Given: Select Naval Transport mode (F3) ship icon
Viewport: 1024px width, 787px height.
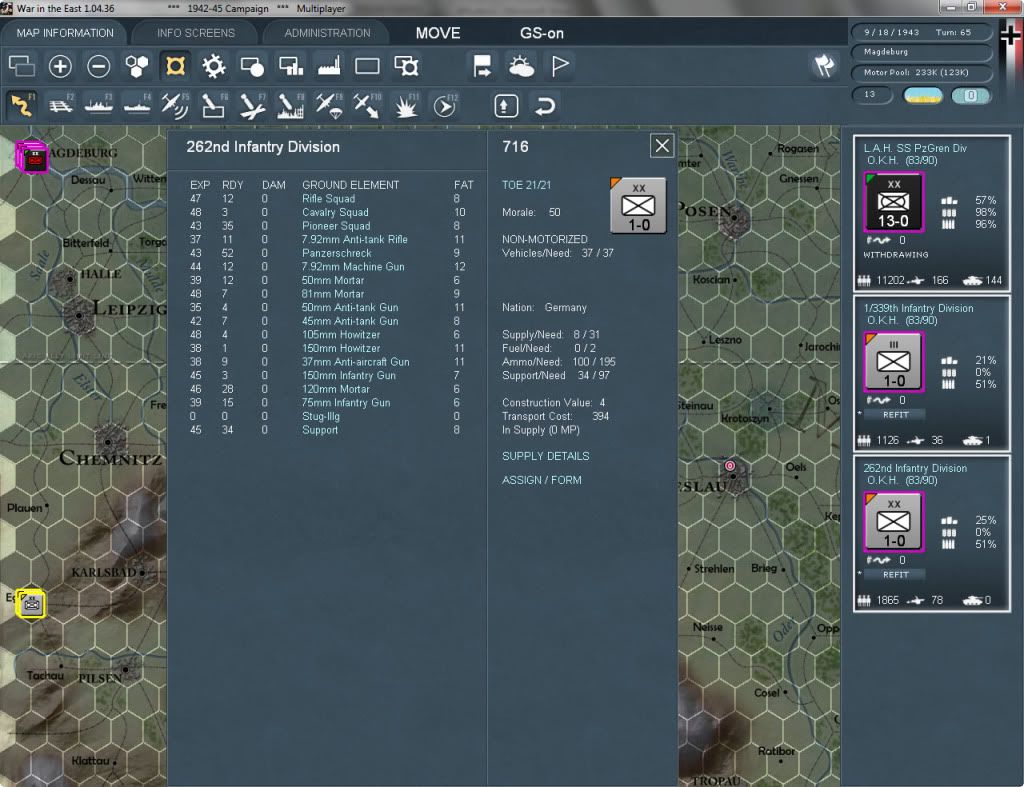Looking at the screenshot, I should [99, 105].
